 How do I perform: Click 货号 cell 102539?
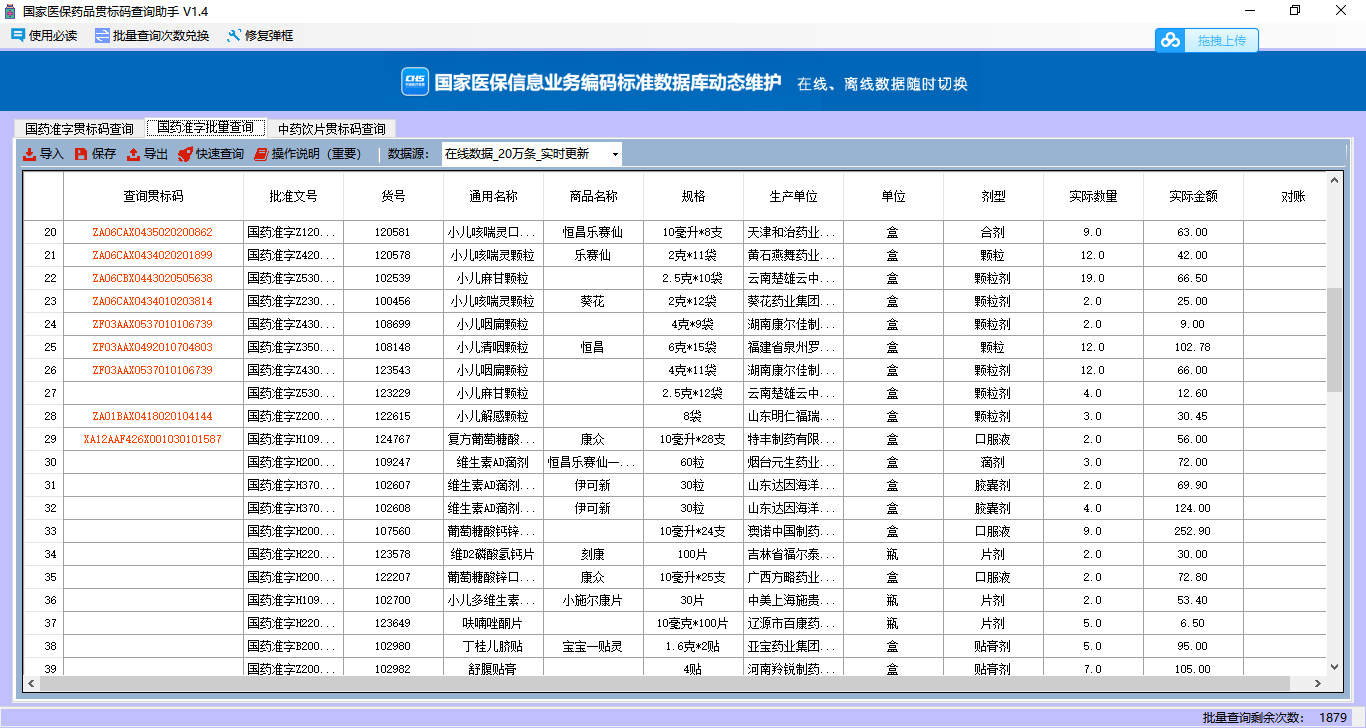tap(393, 278)
